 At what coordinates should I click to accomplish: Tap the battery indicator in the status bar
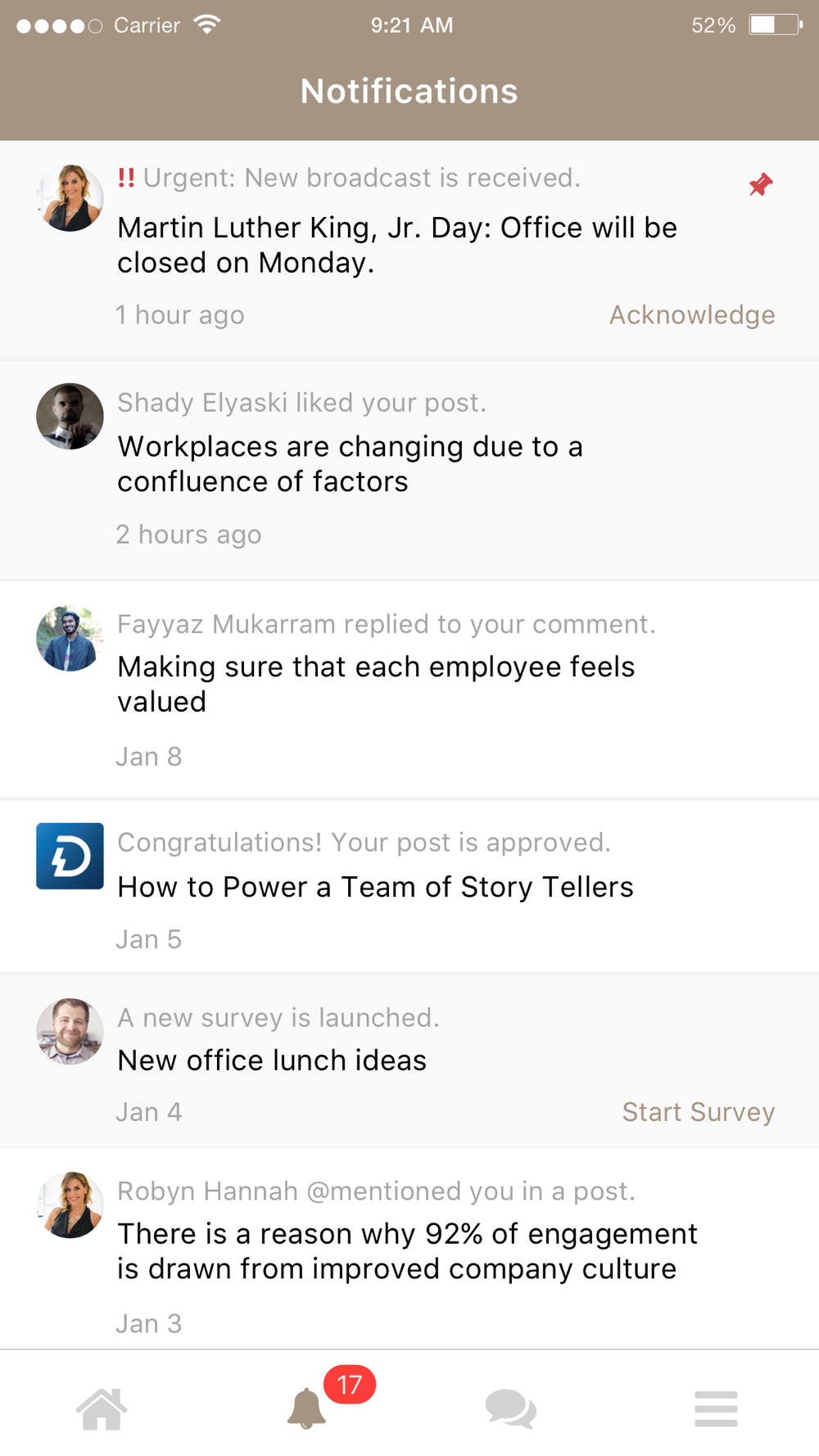[774, 25]
